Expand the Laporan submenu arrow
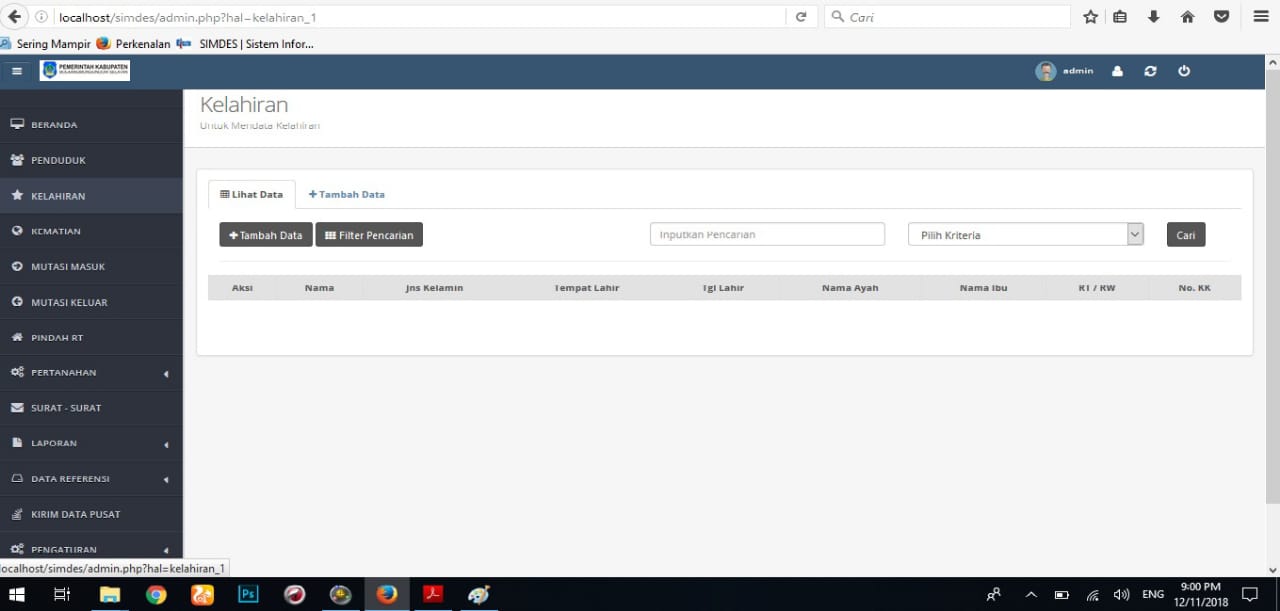This screenshot has width=1280, height=611. (166, 444)
